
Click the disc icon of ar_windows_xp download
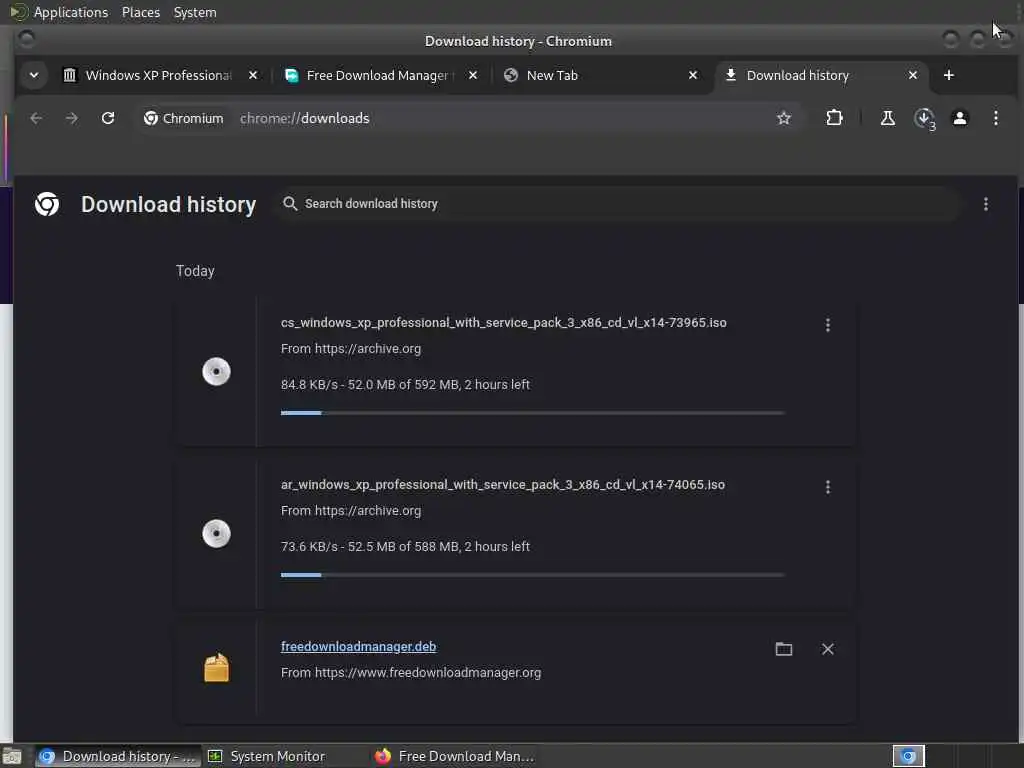216,534
